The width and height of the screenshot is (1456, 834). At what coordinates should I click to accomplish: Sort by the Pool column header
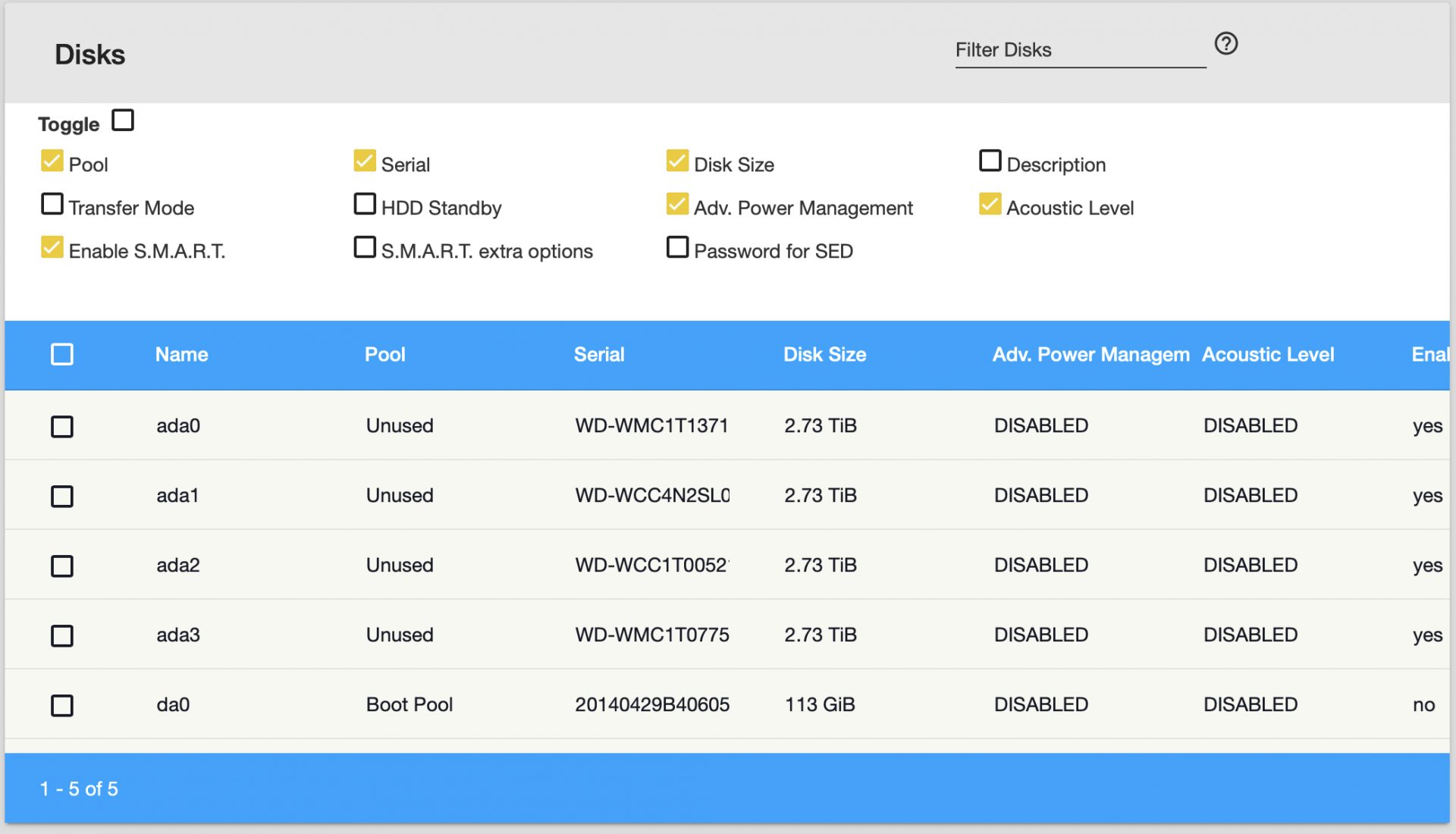(x=385, y=355)
